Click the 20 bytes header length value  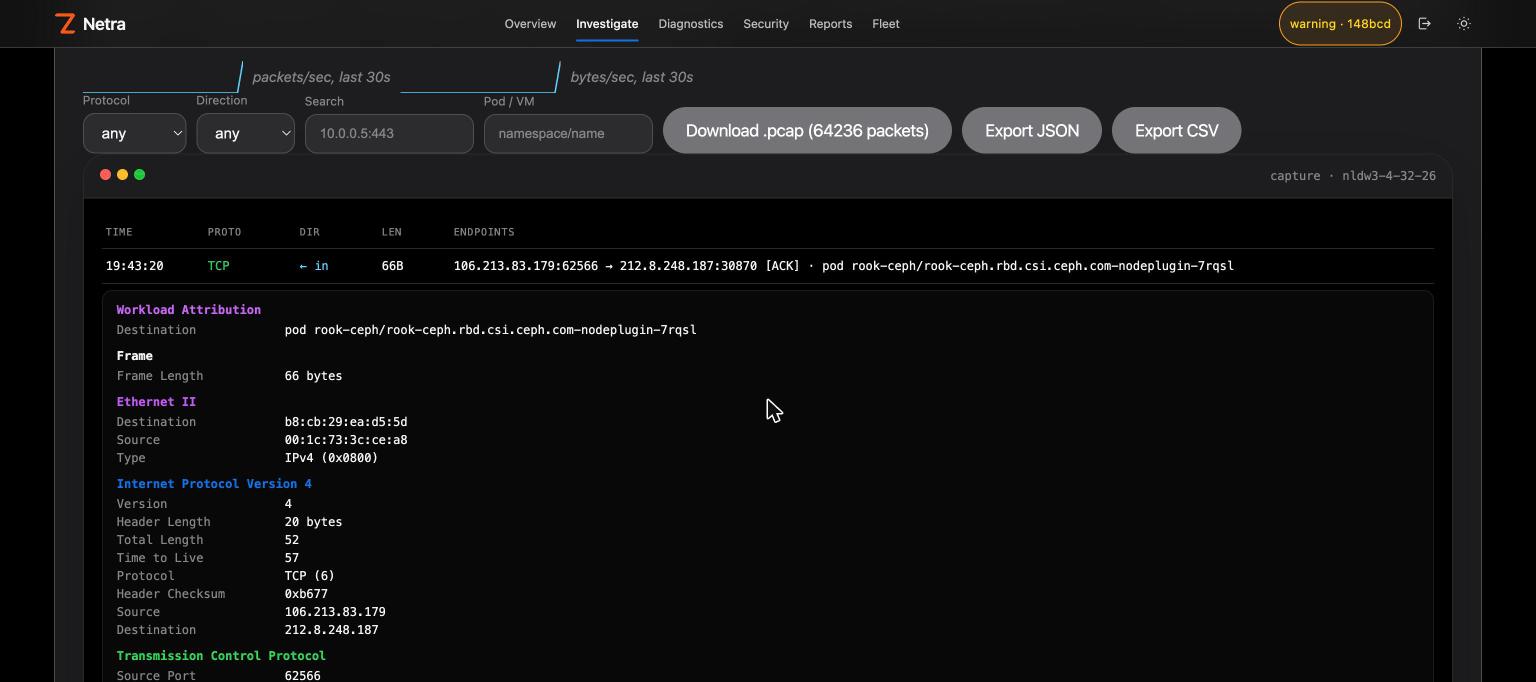pos(313,522)
